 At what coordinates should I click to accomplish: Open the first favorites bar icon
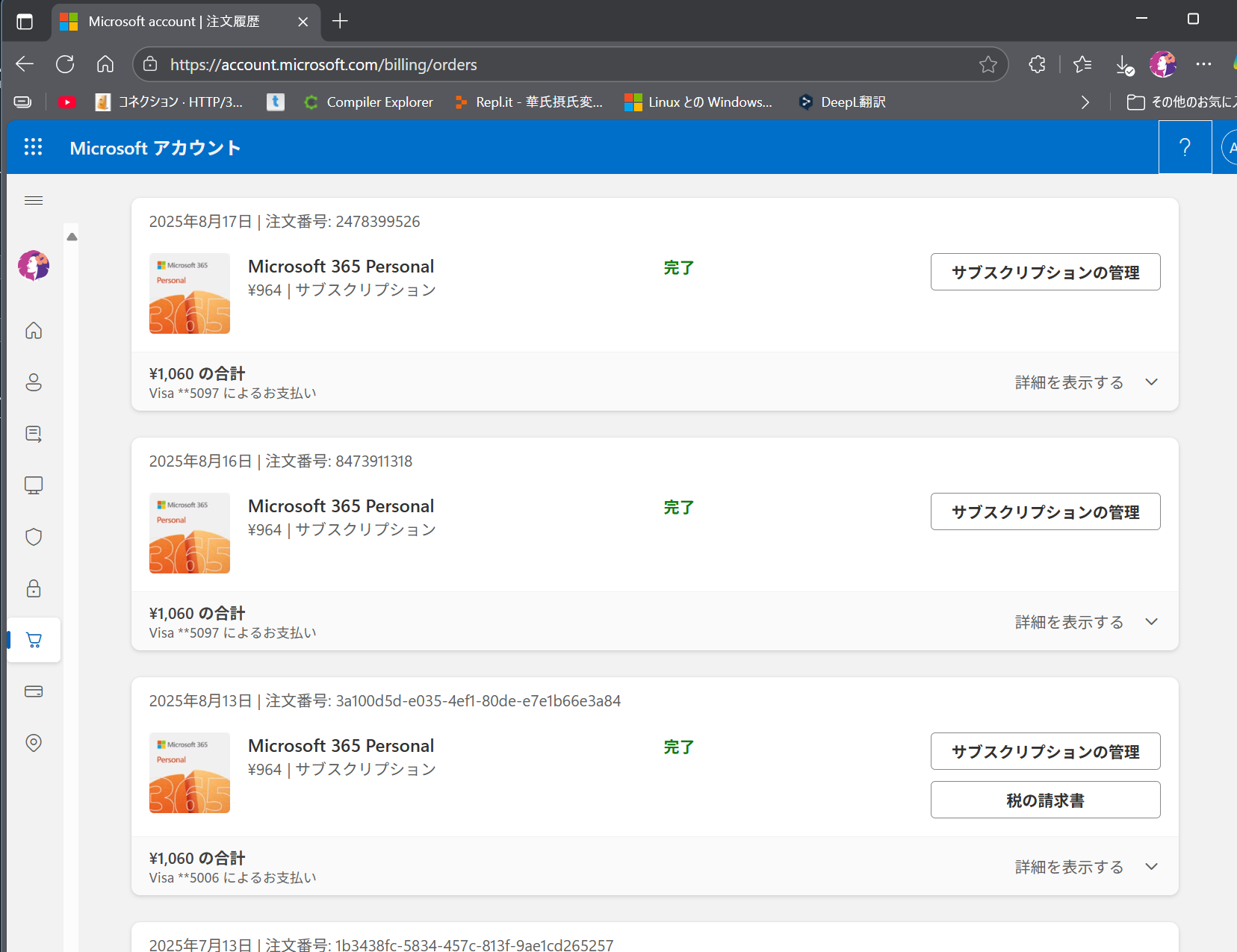23,102
